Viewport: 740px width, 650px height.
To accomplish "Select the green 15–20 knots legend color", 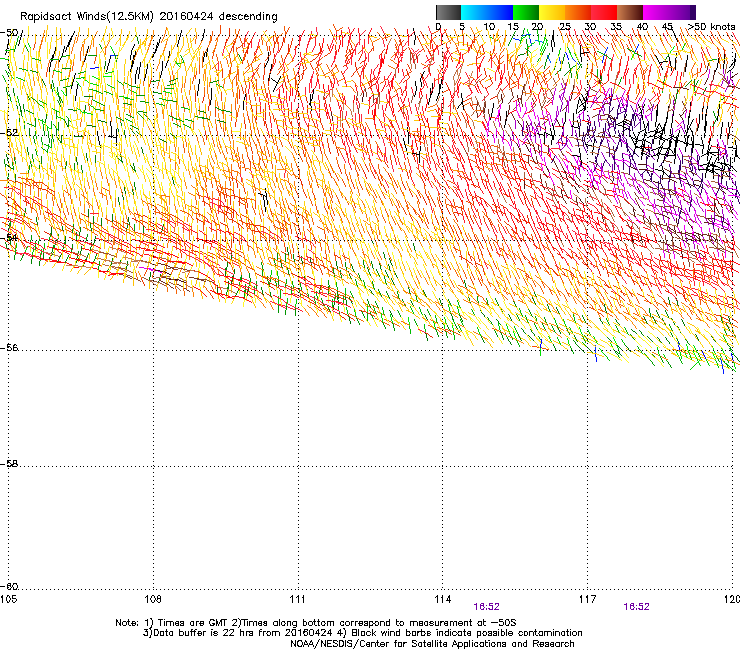I will pyautogui.click(x=526, y=12).
